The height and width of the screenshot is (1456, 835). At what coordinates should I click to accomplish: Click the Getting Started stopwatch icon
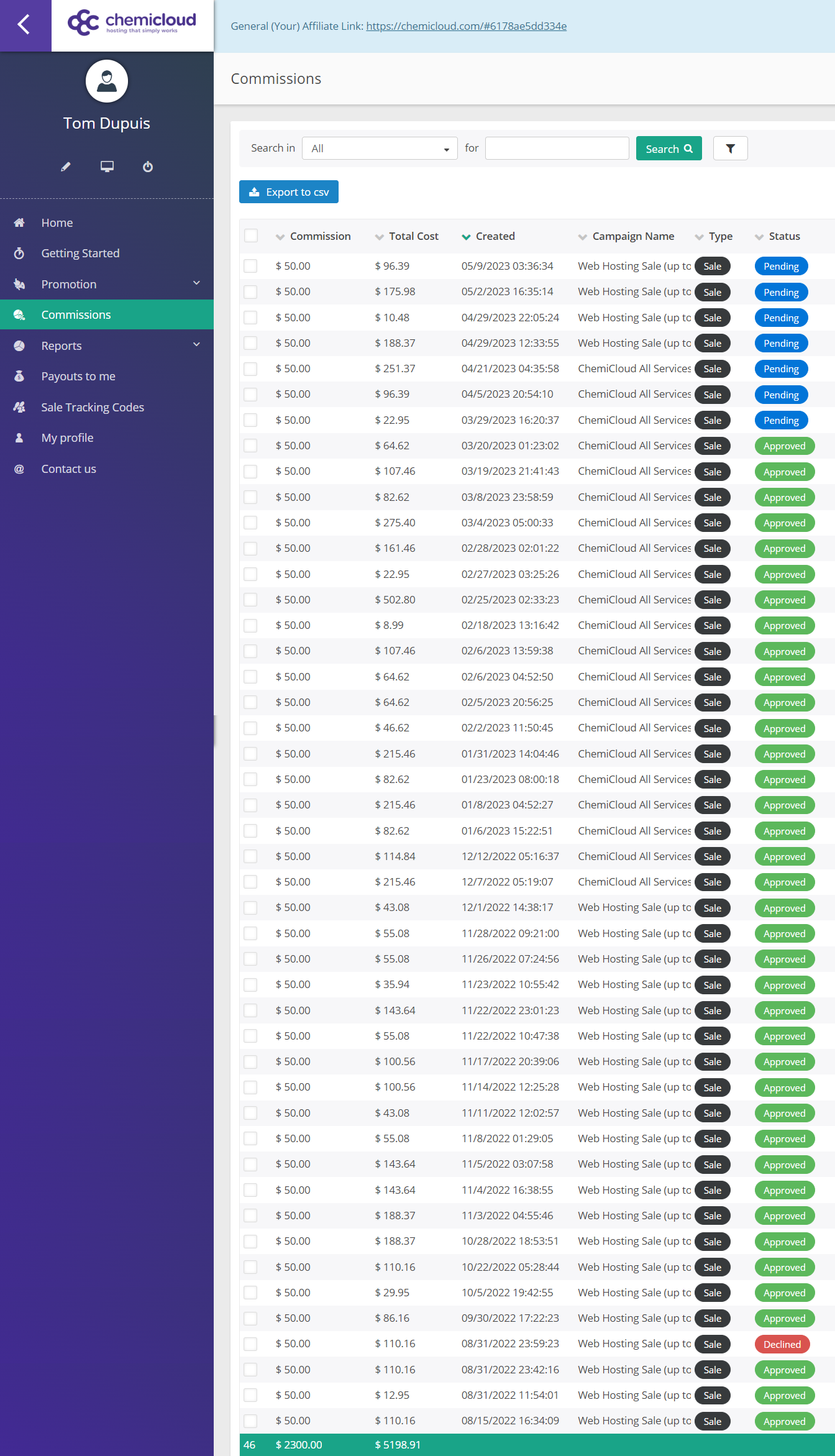(19, 253)
